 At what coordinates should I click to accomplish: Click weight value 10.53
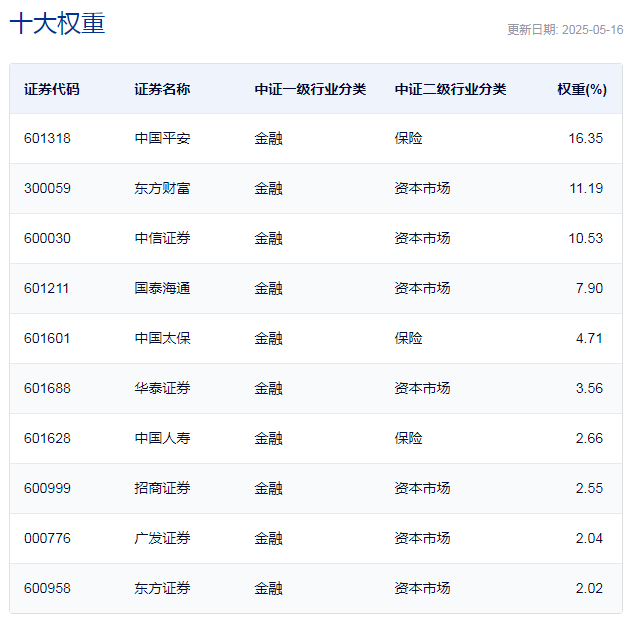(585, 238)
